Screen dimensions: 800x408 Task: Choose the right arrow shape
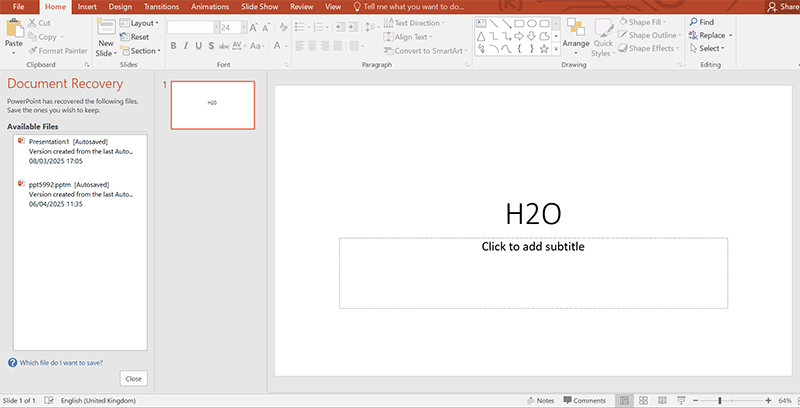click(x=519, y=36)
